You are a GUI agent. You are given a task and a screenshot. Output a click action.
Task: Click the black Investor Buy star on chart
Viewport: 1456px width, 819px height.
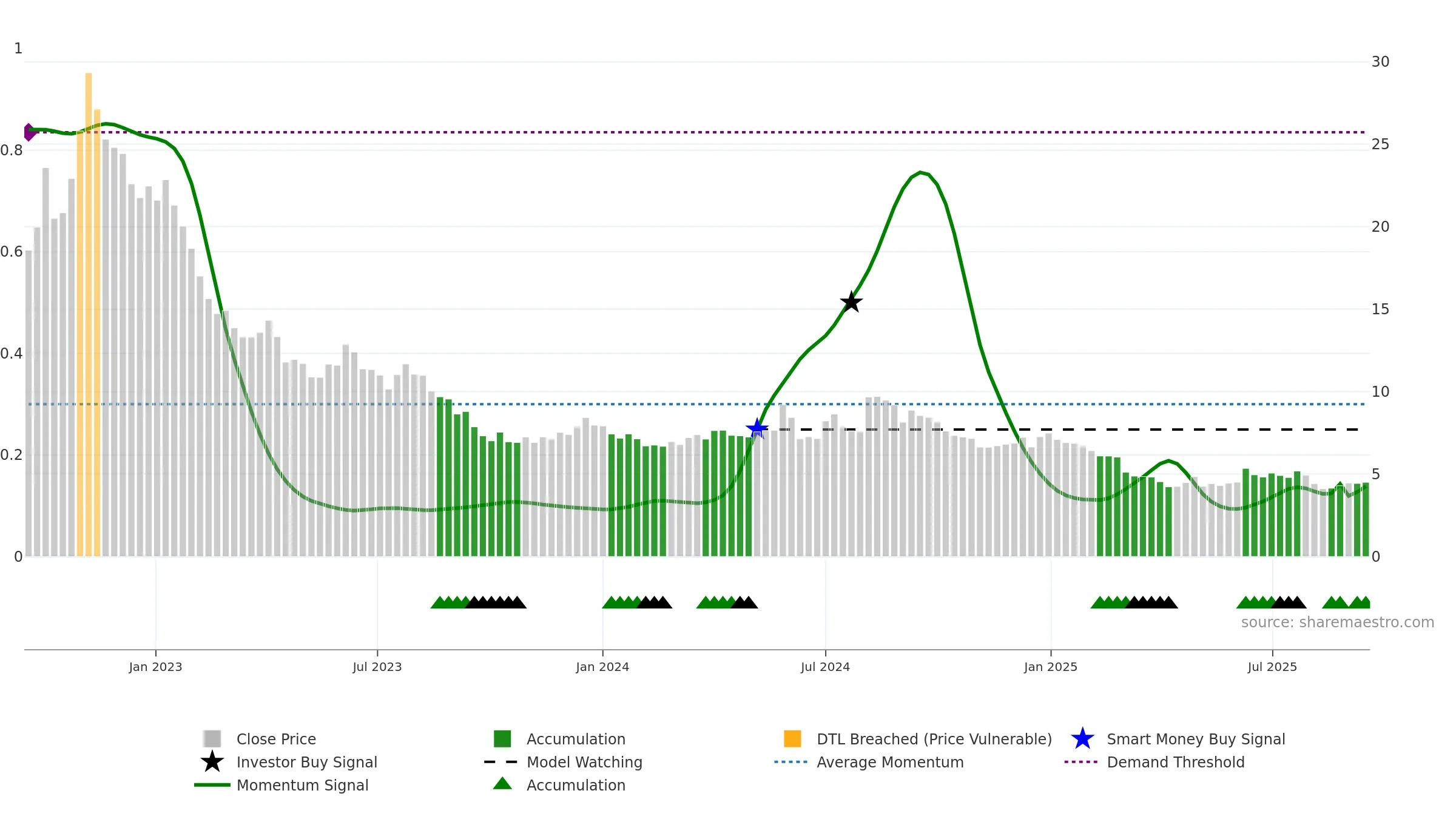click(x=851, y=302)
